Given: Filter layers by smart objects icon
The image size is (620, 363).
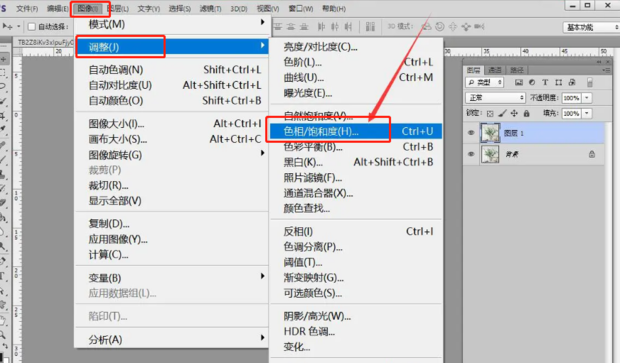Looking at the screenshot, I should [572, 82].
